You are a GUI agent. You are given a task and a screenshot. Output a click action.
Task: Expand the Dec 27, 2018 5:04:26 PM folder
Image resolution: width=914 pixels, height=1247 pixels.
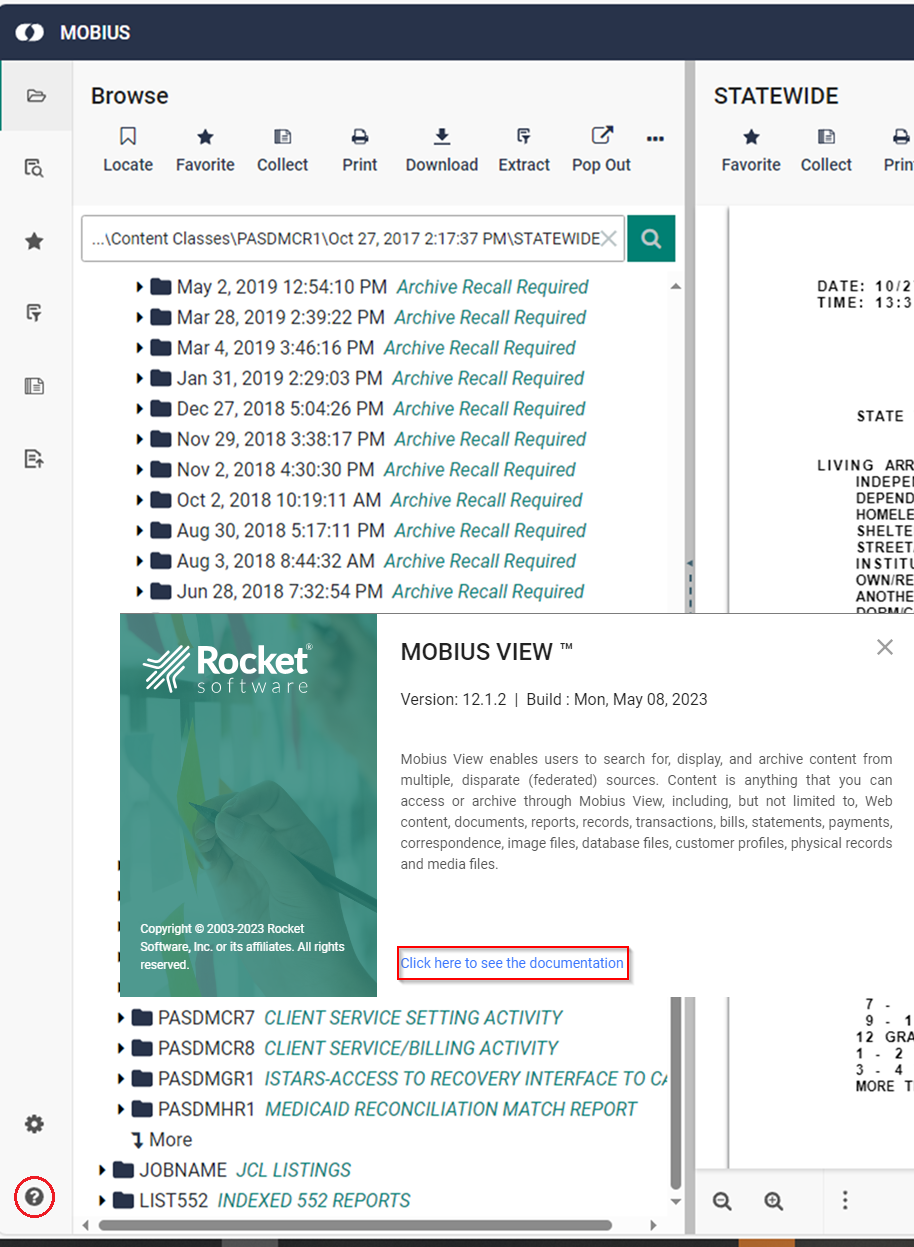140,409
